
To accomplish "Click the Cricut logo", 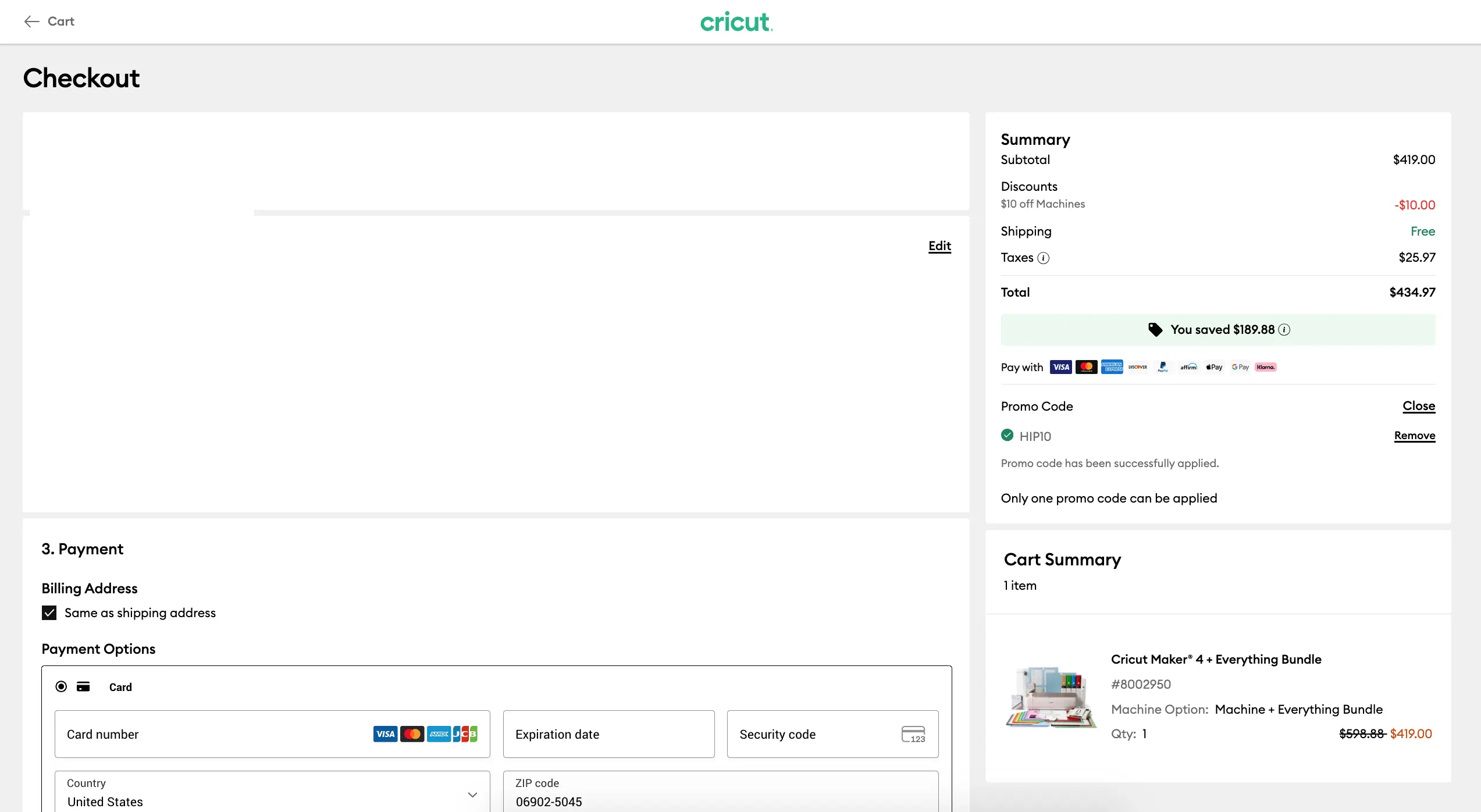I will 736,22.
